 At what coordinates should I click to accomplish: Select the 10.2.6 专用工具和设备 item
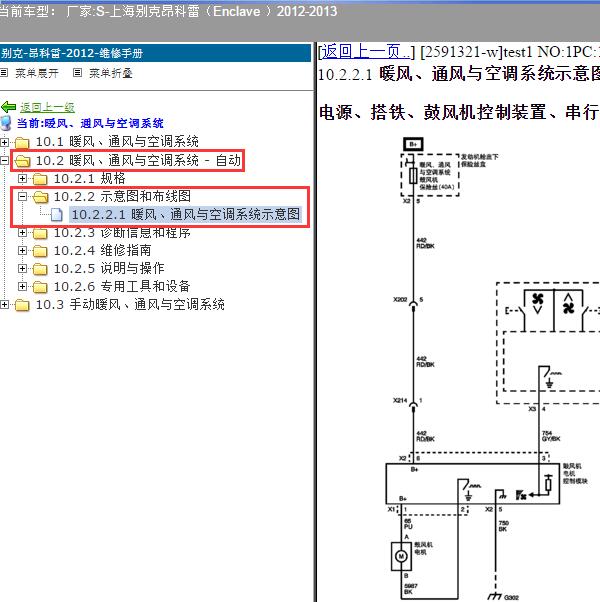point(122,287)
